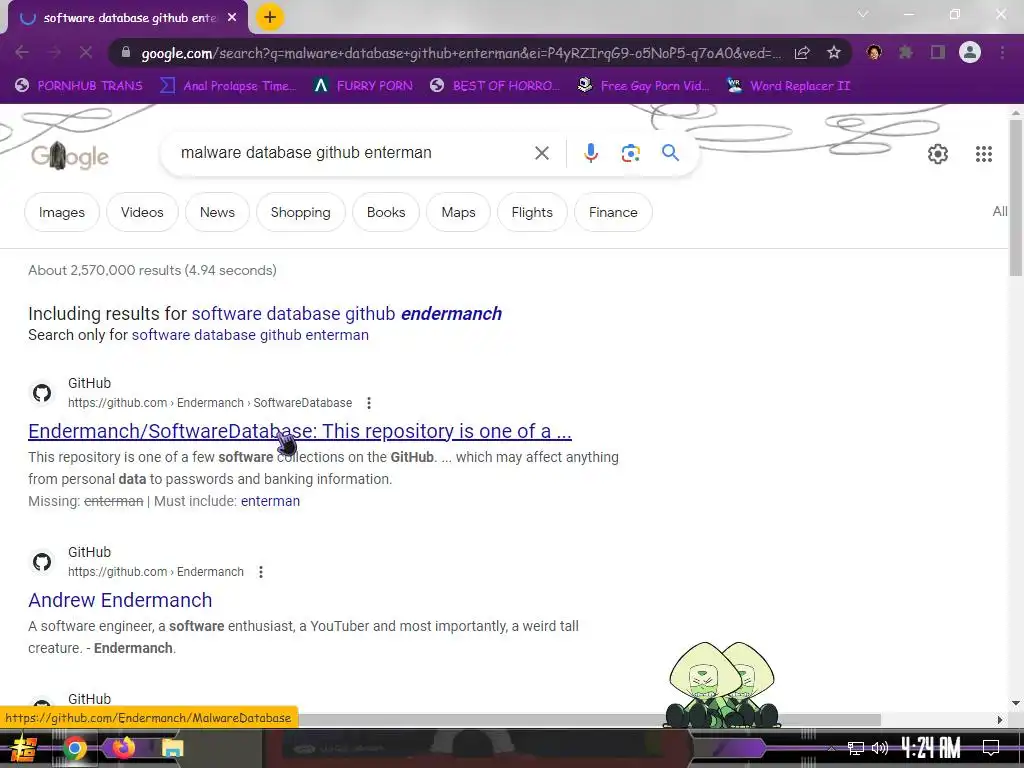Screen dimensions: 1024x768
Task: Click software database github endermanch suggestion
Action: click(347, 313)
